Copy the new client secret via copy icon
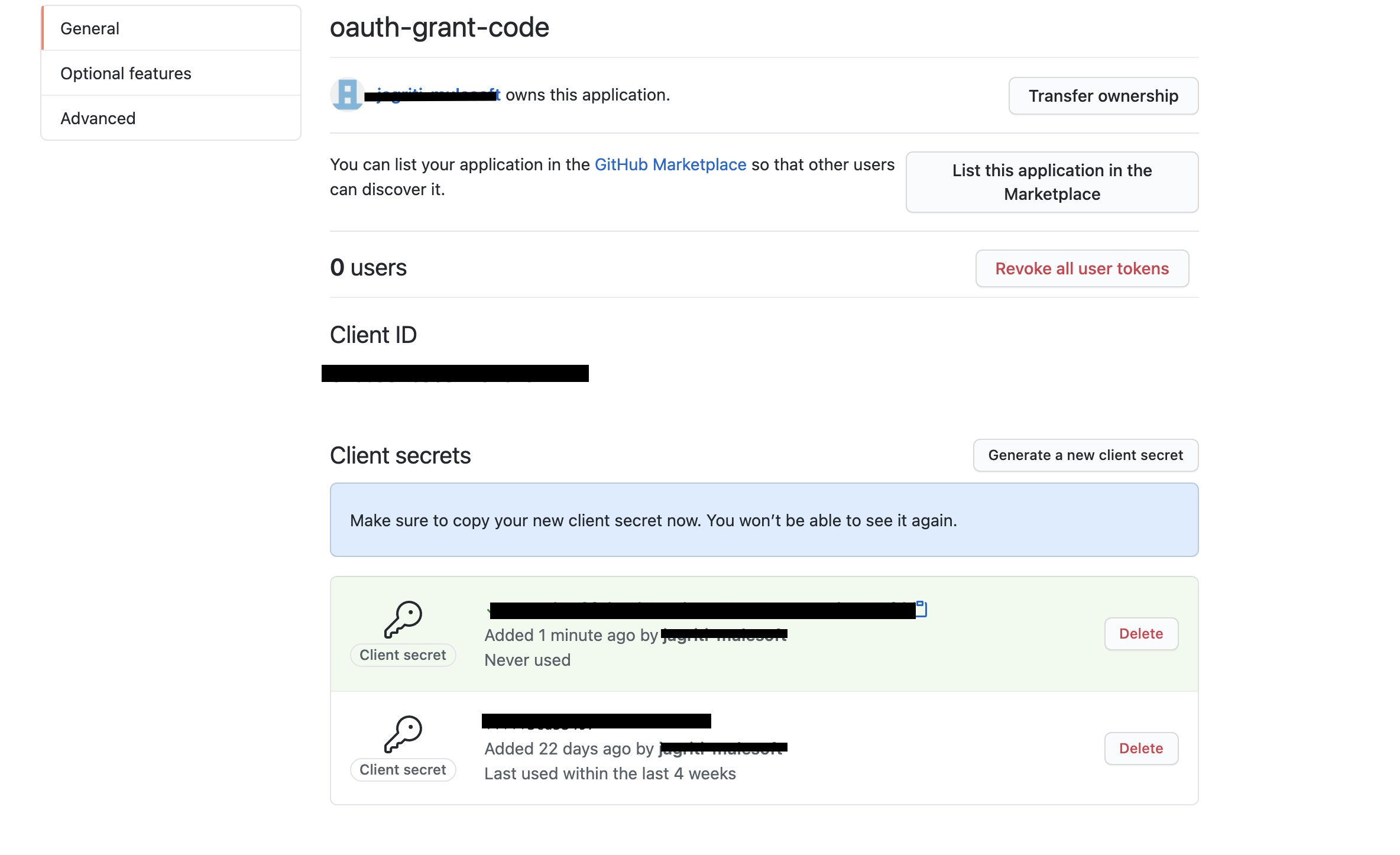Image resolution: width=1400 pixels, height=855 pixels. coord(921,609)
